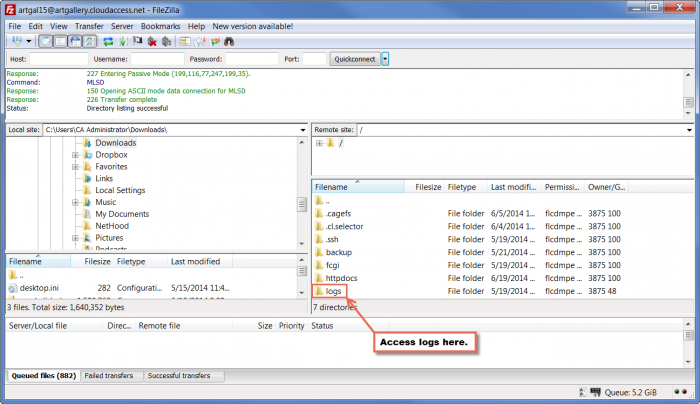The image size is (700, 404).
Task: Refresh file and folder lists
Action: 108,42
